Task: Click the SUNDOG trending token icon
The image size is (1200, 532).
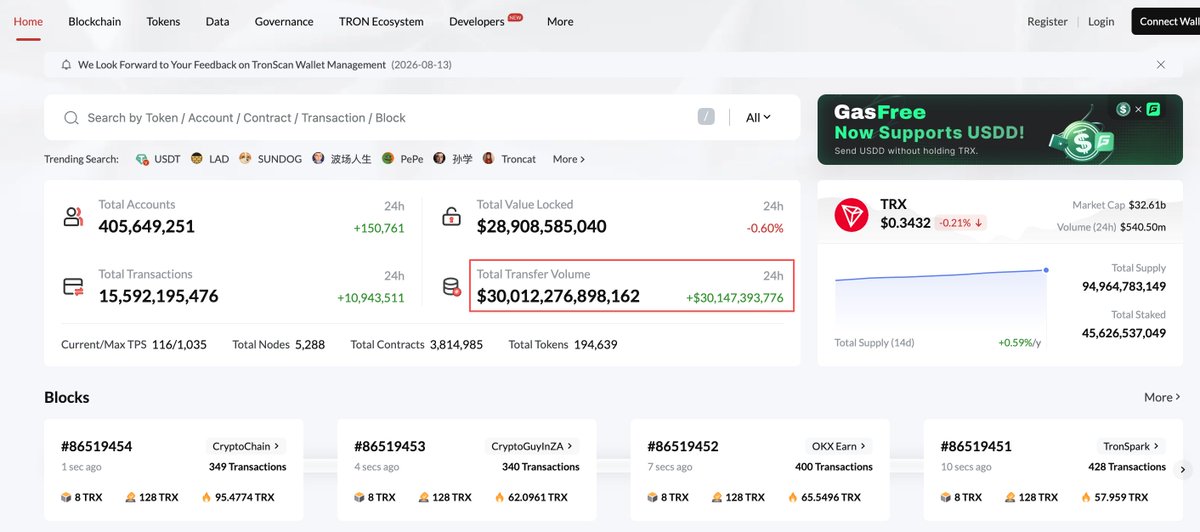Action: [x=245, y=159]
